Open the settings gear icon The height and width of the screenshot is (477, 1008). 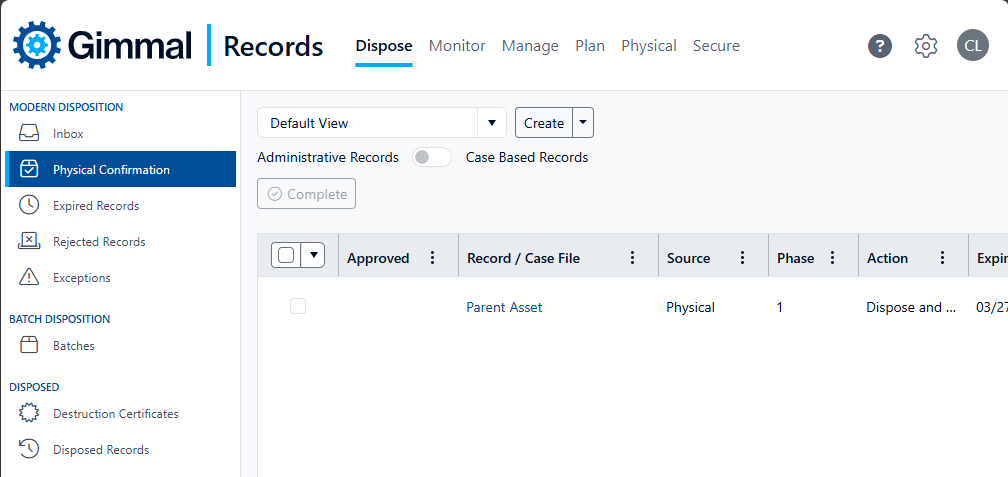point(926,46)
